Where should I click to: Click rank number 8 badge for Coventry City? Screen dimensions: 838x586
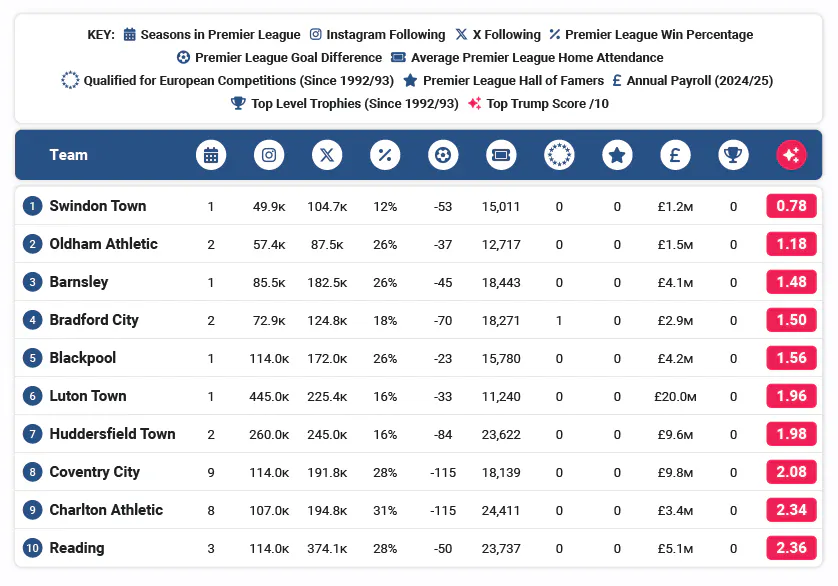[32, 472]
